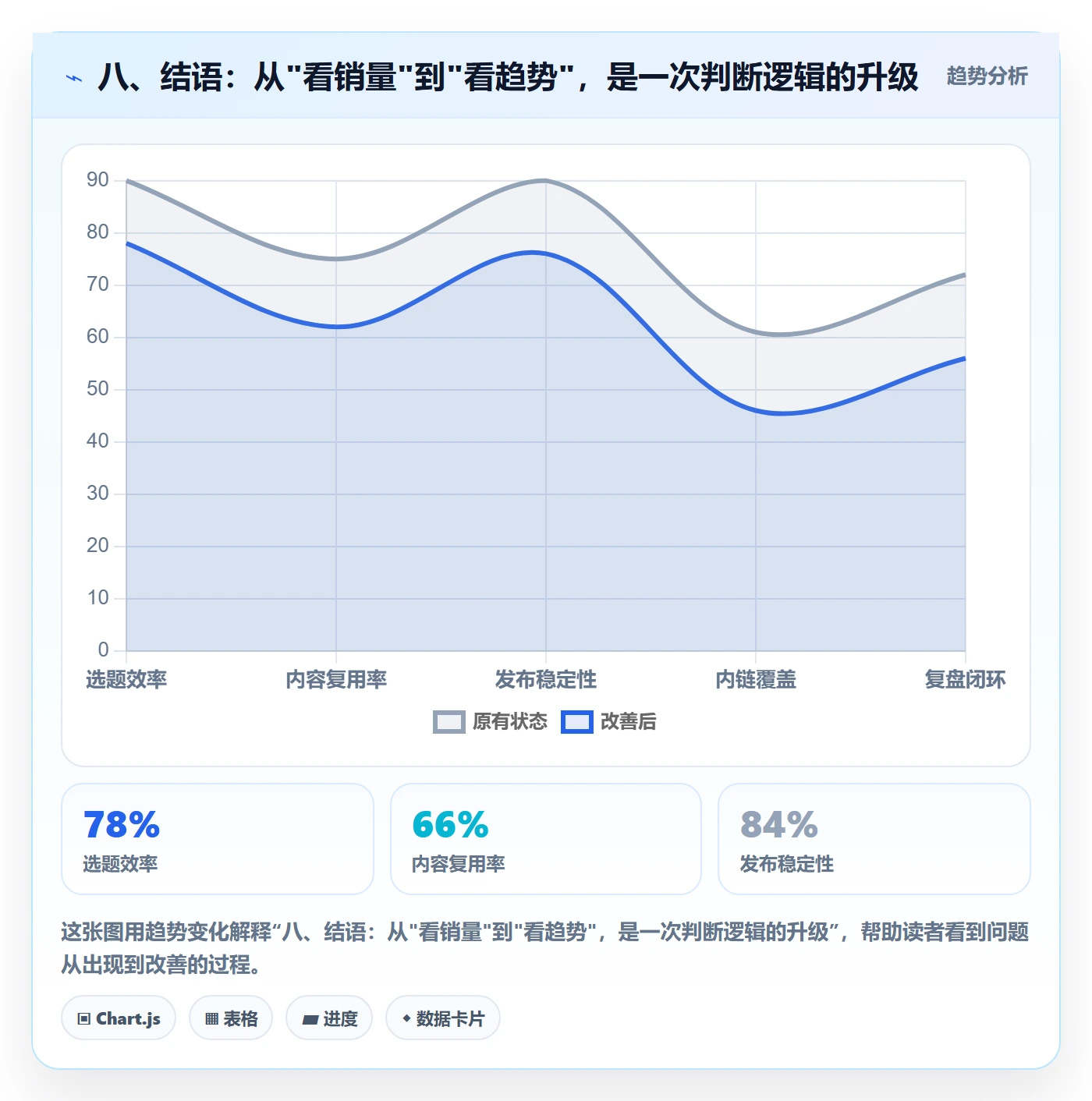Click the 改善后 line point at 内链覆盖
Screen dimensions: 1092x1101
pyautogui.click(x=756, y=410)
